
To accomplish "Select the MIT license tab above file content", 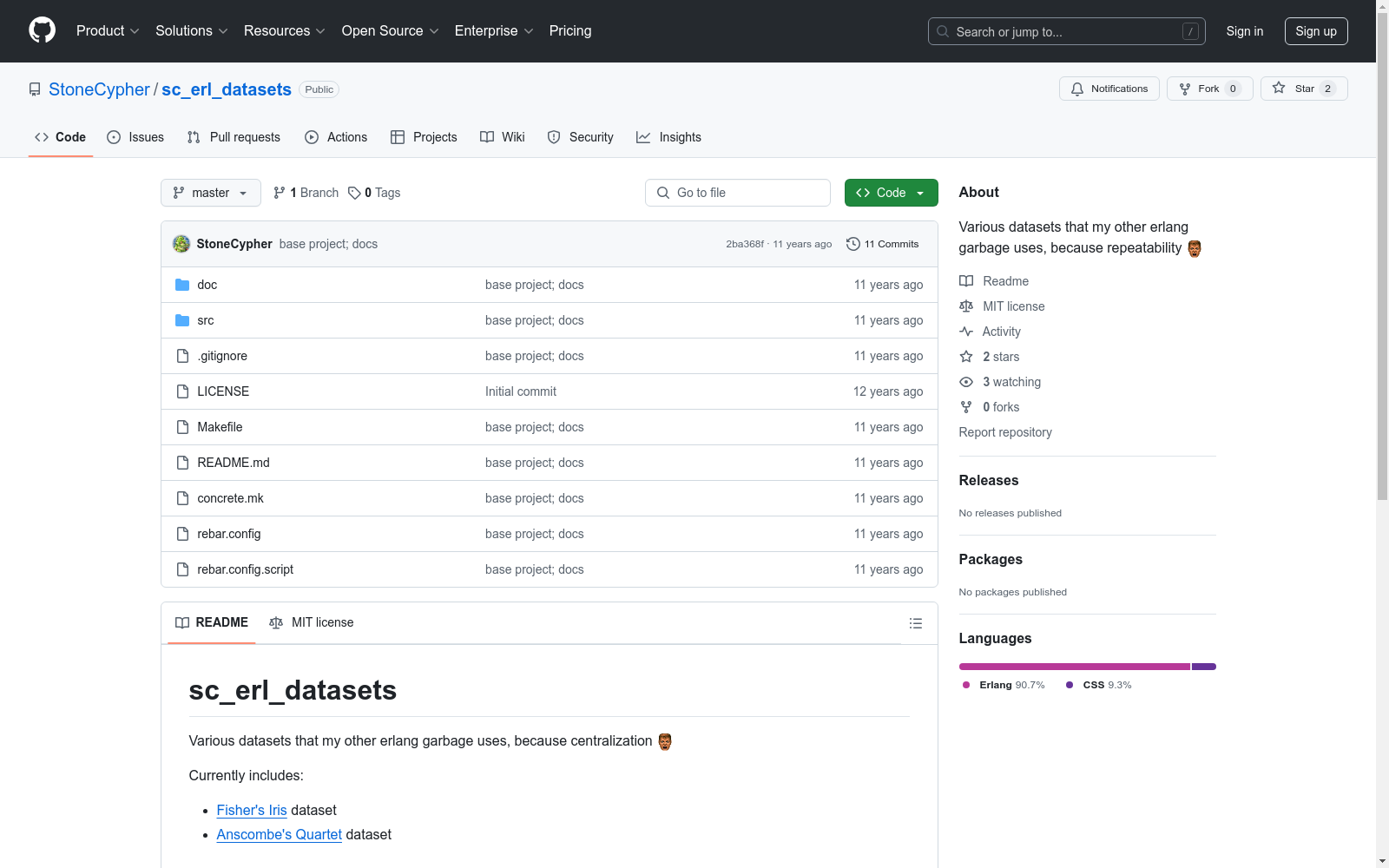I will click(x=312, y=622).
